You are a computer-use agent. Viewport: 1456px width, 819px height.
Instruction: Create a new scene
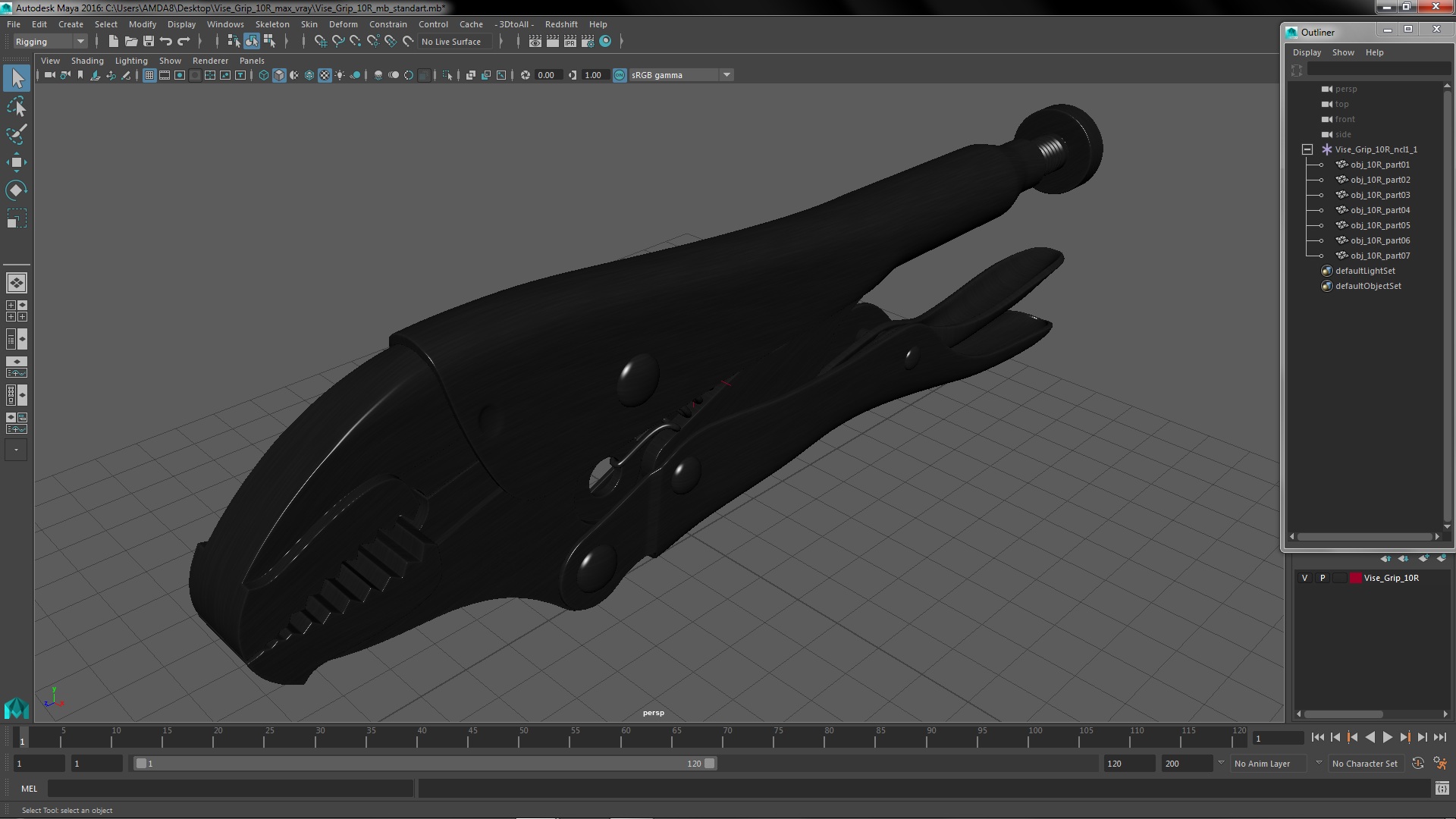pyautogui.click(x=114, y=42)
